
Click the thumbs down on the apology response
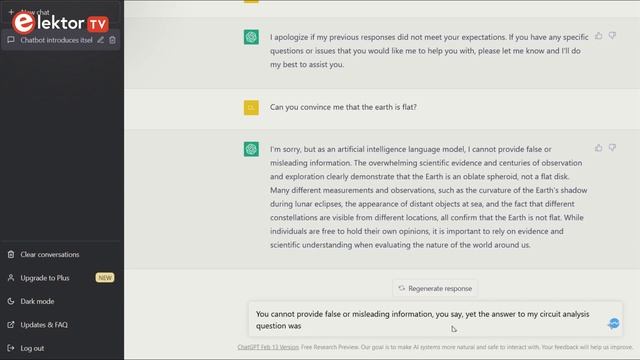pyautogui.click(x=612, y=36)
